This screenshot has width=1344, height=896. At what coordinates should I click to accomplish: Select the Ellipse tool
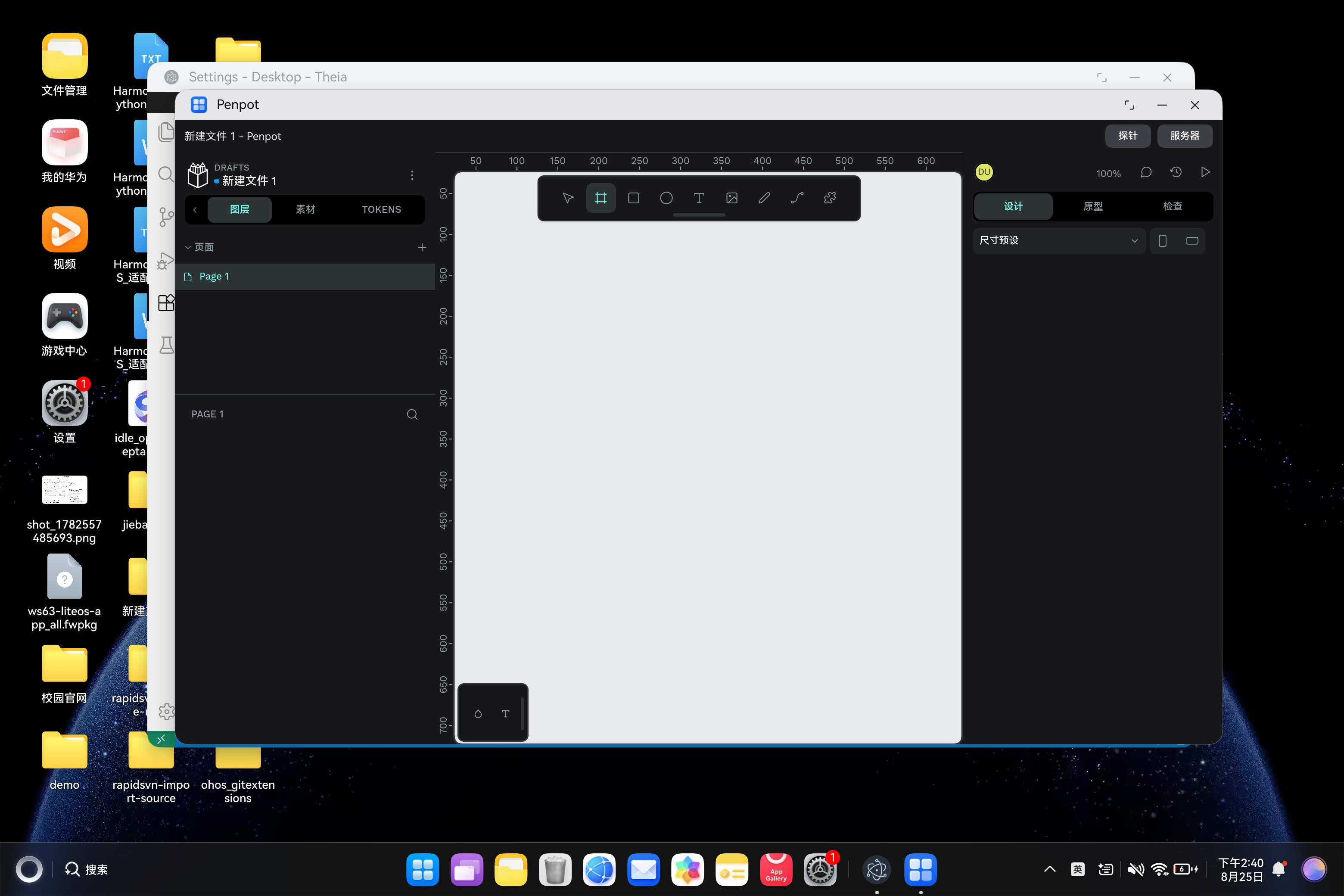tap(666, 198)
